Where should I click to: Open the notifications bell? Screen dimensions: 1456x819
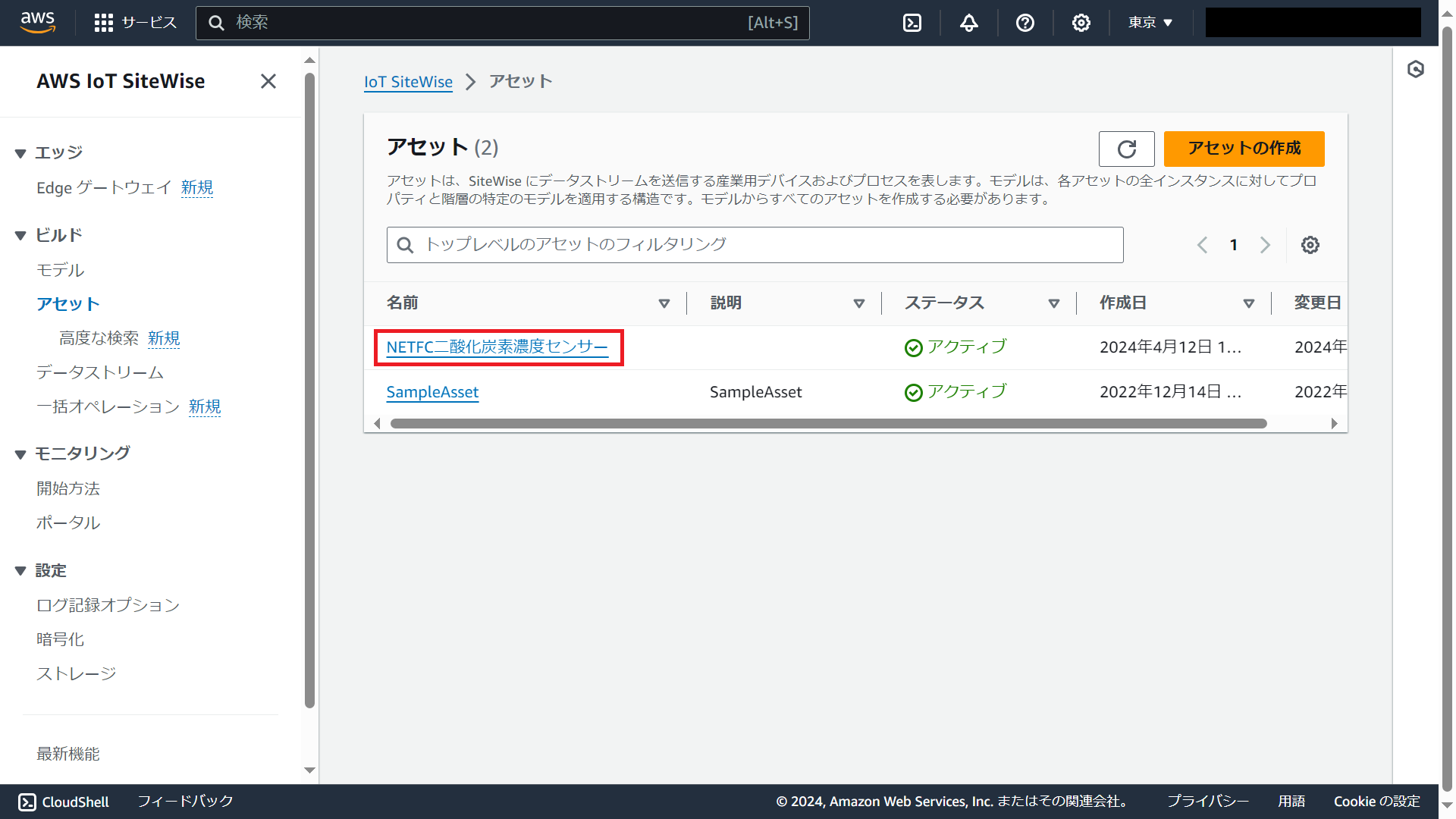pos(968,23)
